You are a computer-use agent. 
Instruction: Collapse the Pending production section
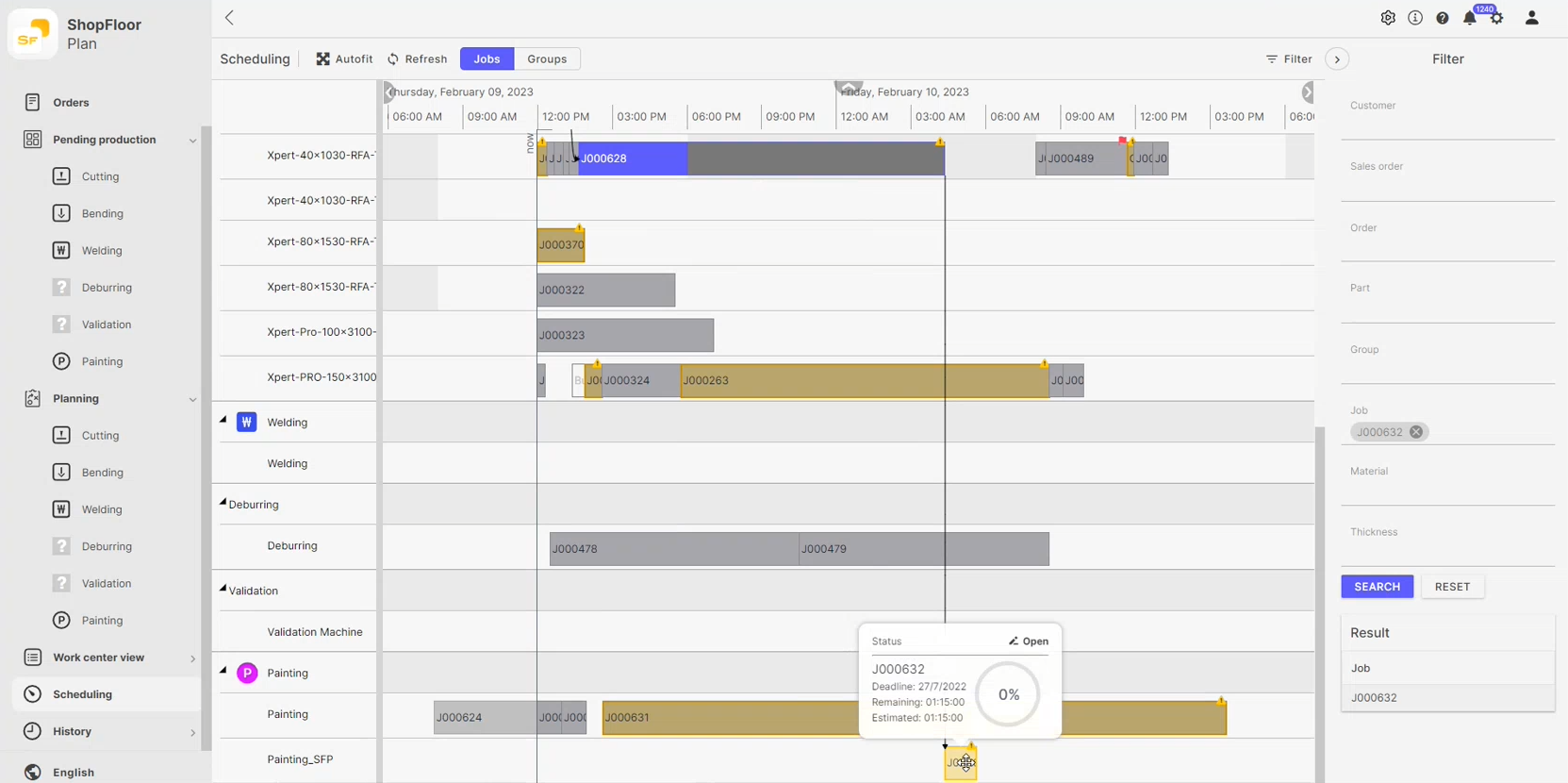click(192, 141)
